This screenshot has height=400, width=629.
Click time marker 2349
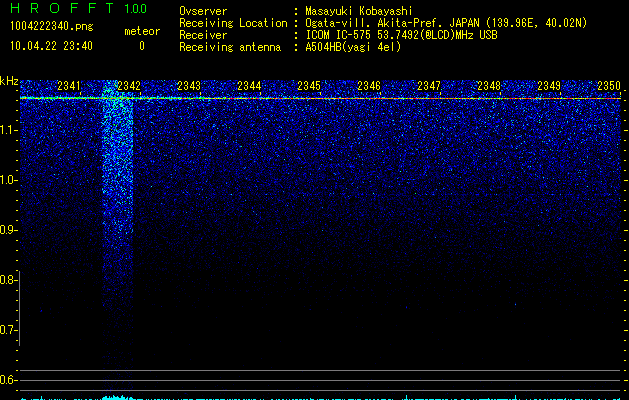point(549,86)
